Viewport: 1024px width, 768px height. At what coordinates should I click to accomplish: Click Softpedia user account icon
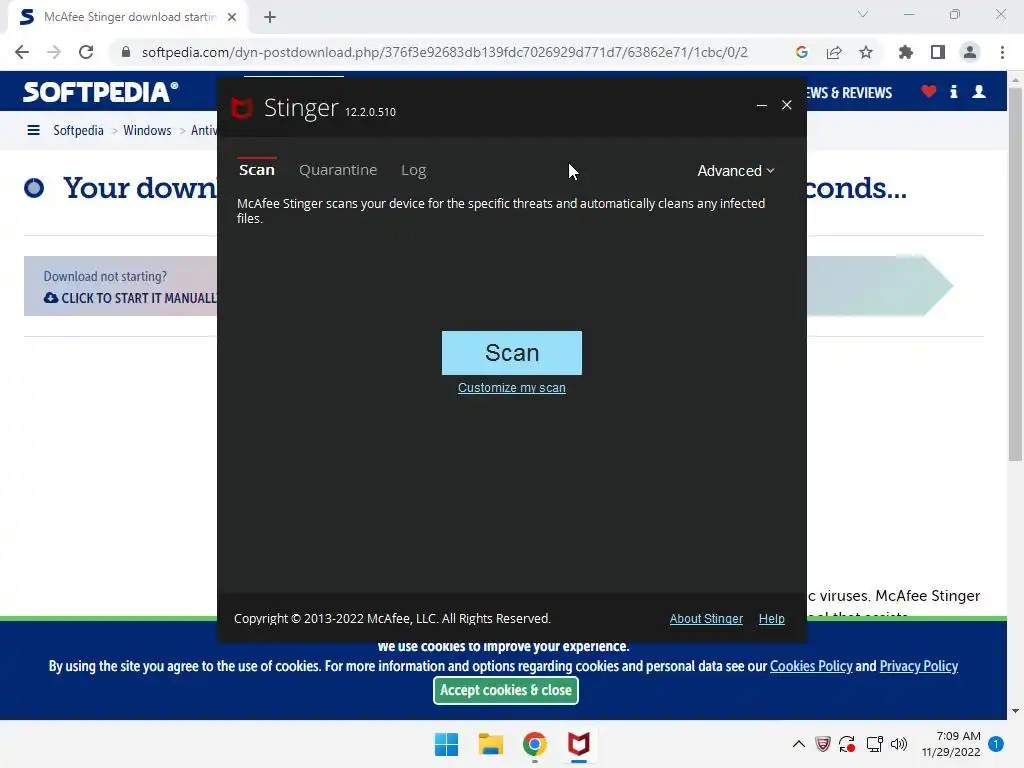[978, 92]
